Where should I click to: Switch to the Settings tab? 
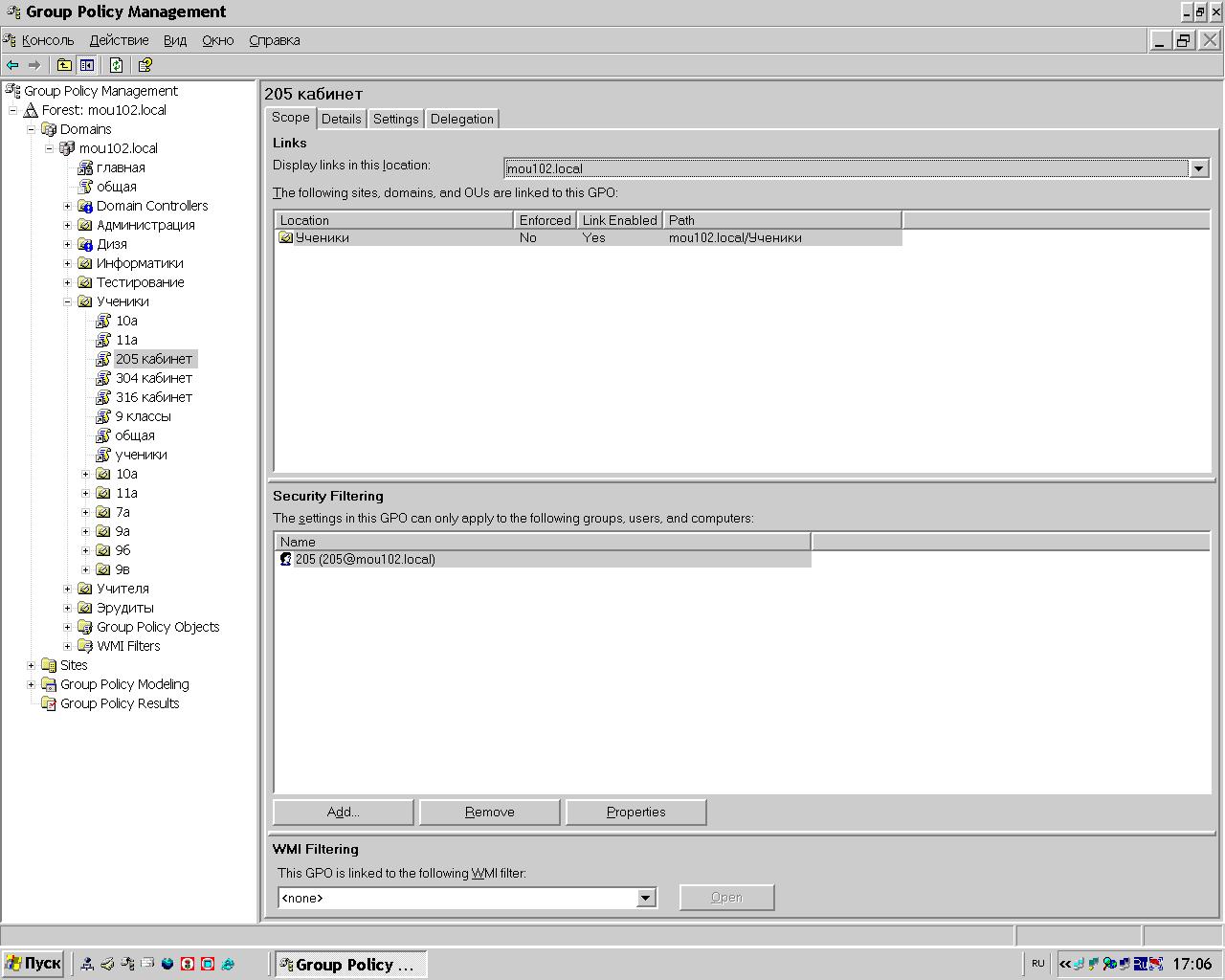396,119
